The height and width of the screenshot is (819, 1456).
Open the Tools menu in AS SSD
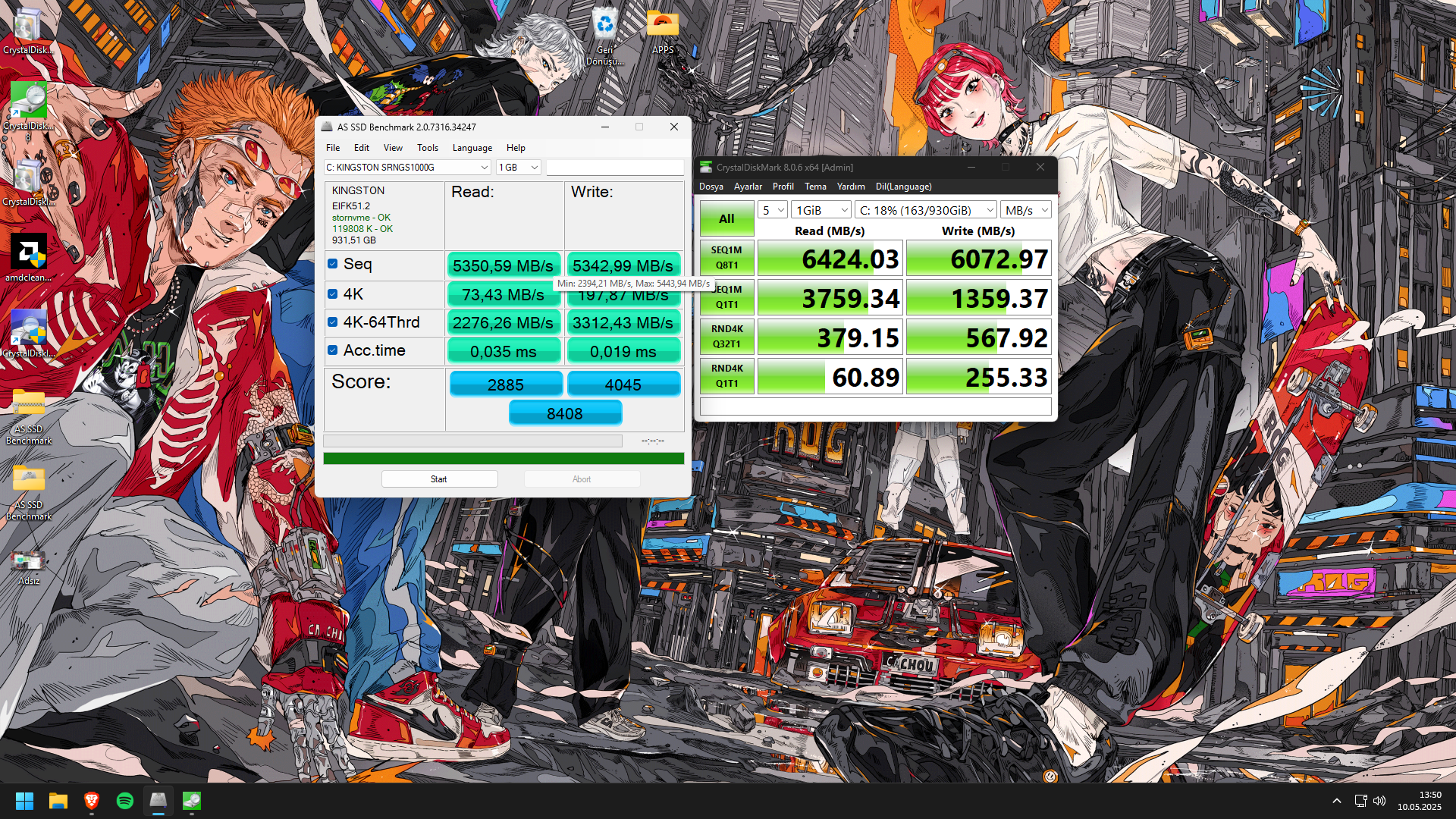pos(428,148)
